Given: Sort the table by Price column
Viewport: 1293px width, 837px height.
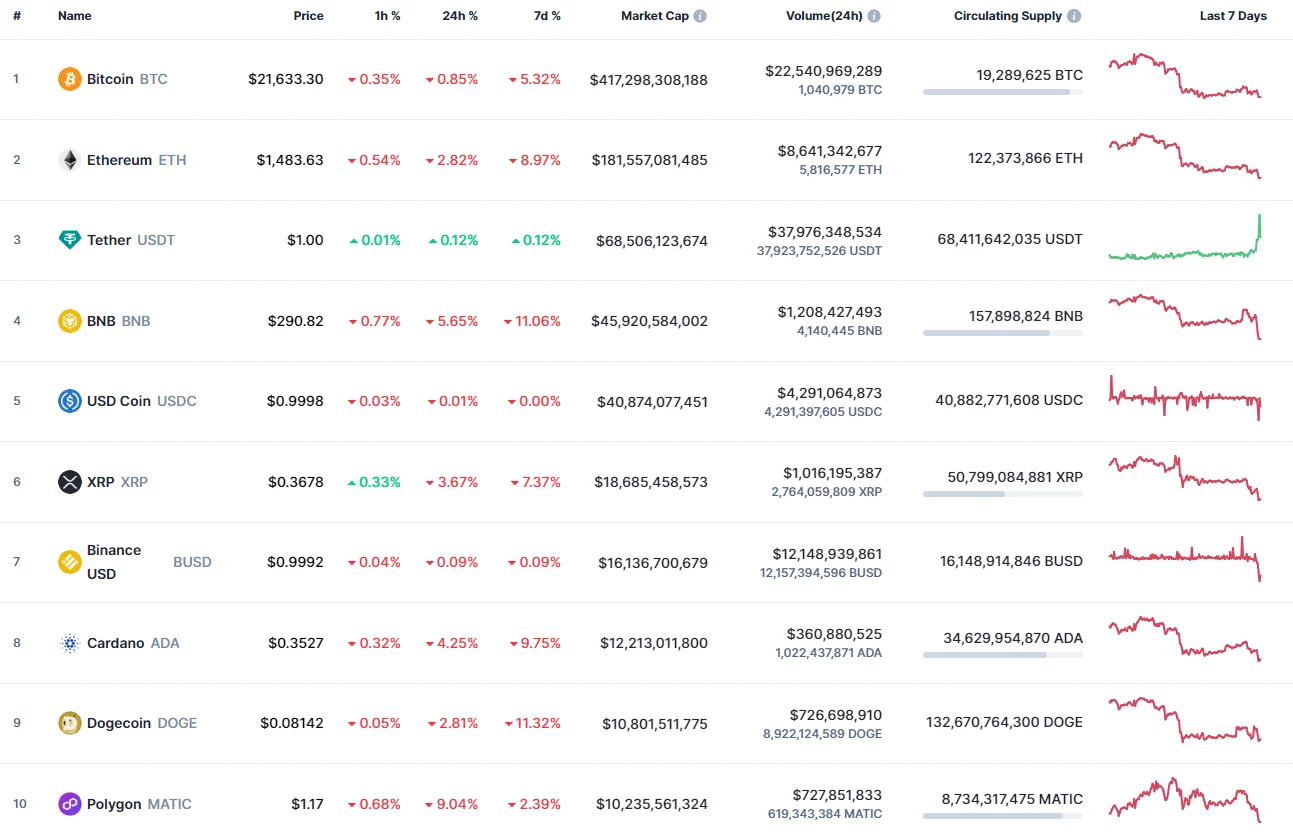Looking at the screenshot, I should [x=308, y=16].
